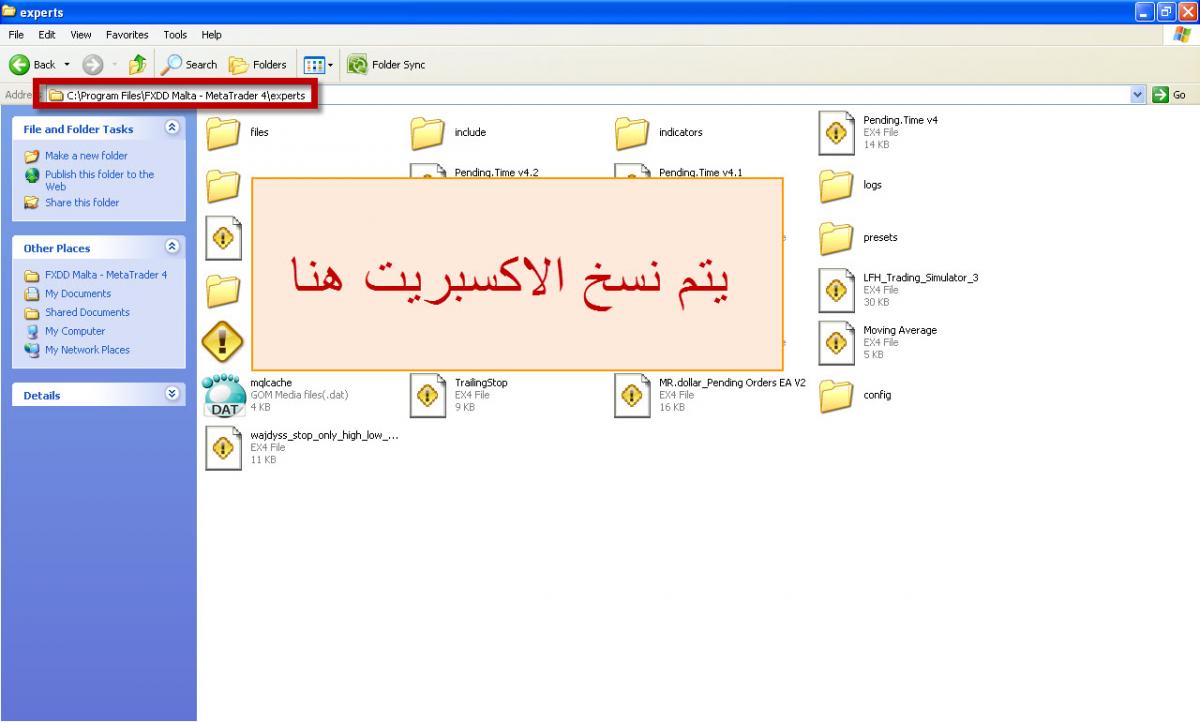1200x722 pixels.
Task: Click Make a new folder link
Action: tap(86, 156)
